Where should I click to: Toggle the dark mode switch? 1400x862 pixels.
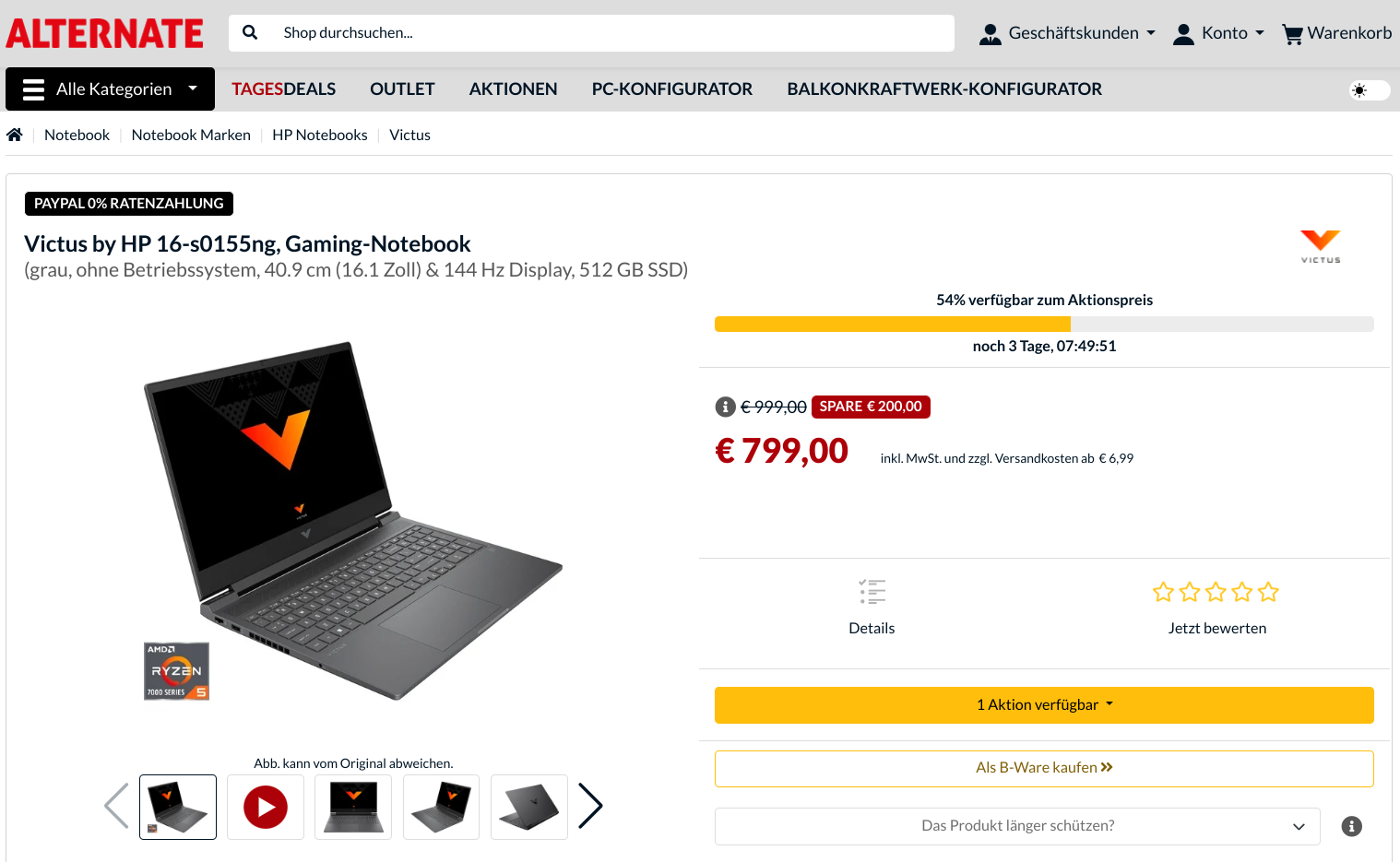[1370, 90]
